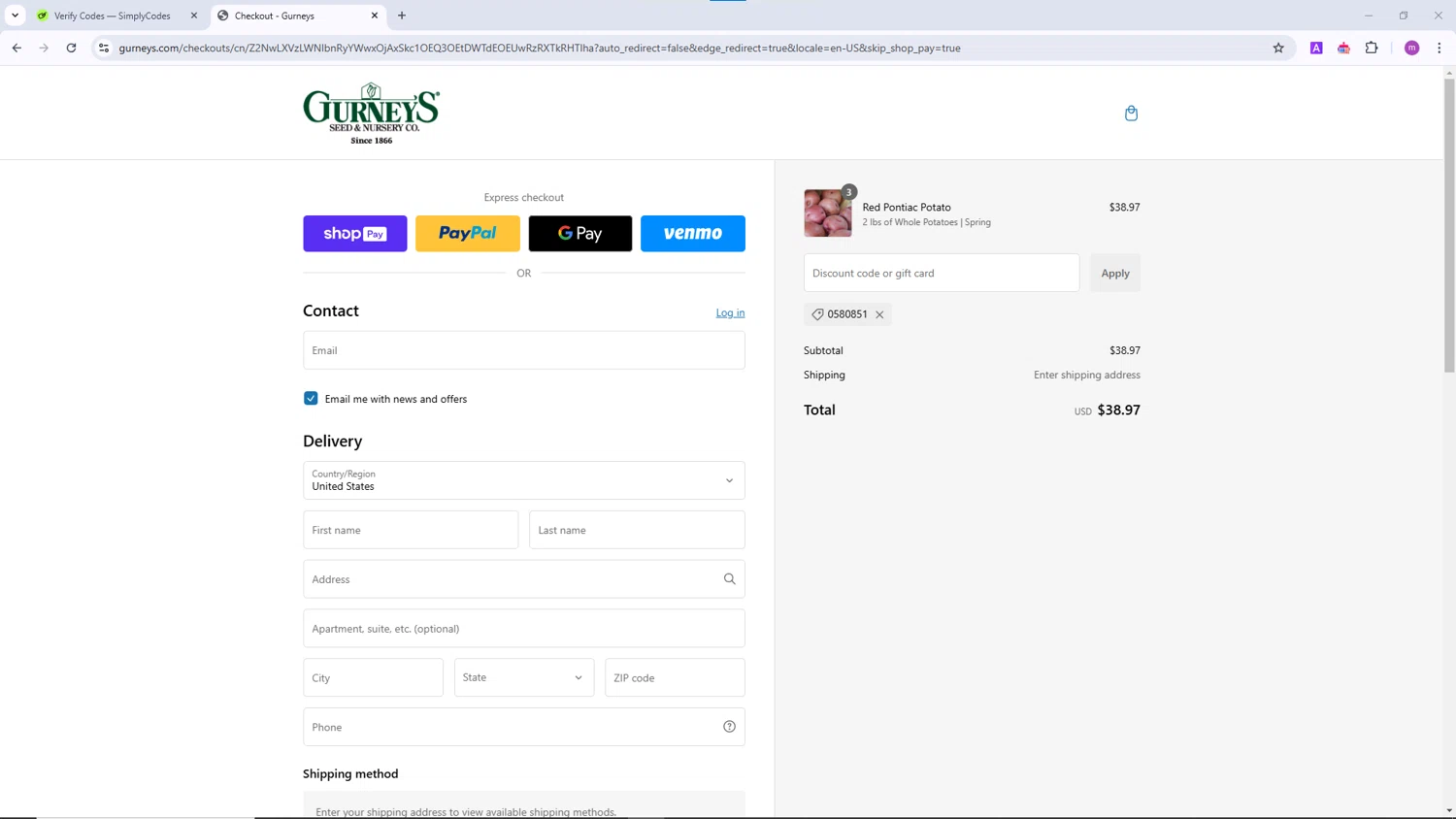Click the purple A extension icon
Viewport: 1456px width, 819px height.
click(x=1316, y=48)
